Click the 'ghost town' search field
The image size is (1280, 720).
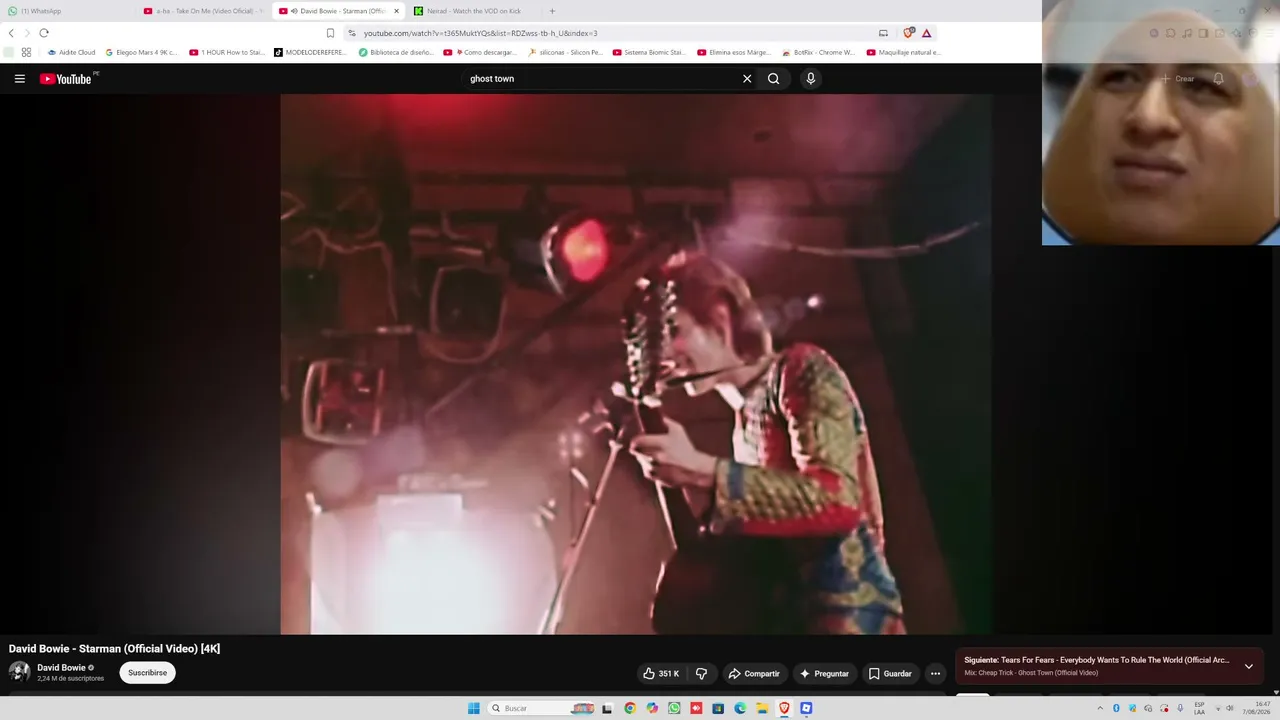point(600,79)
